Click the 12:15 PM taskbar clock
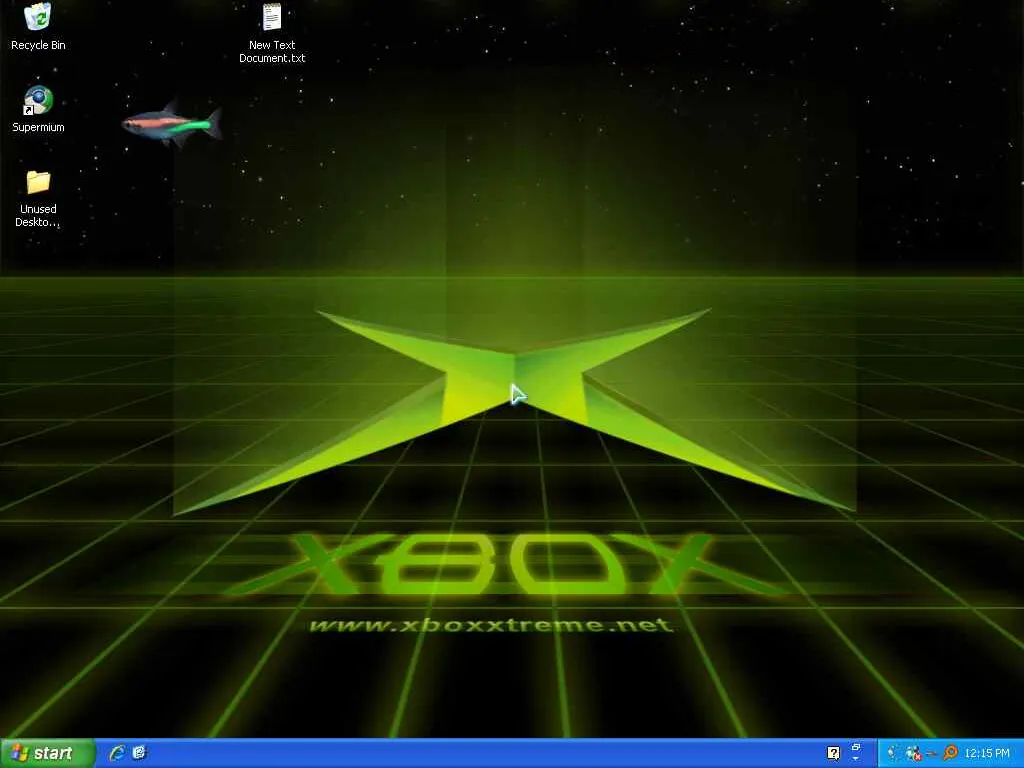This screenshot has height=768, width=1024. click(x=987, y=753)
